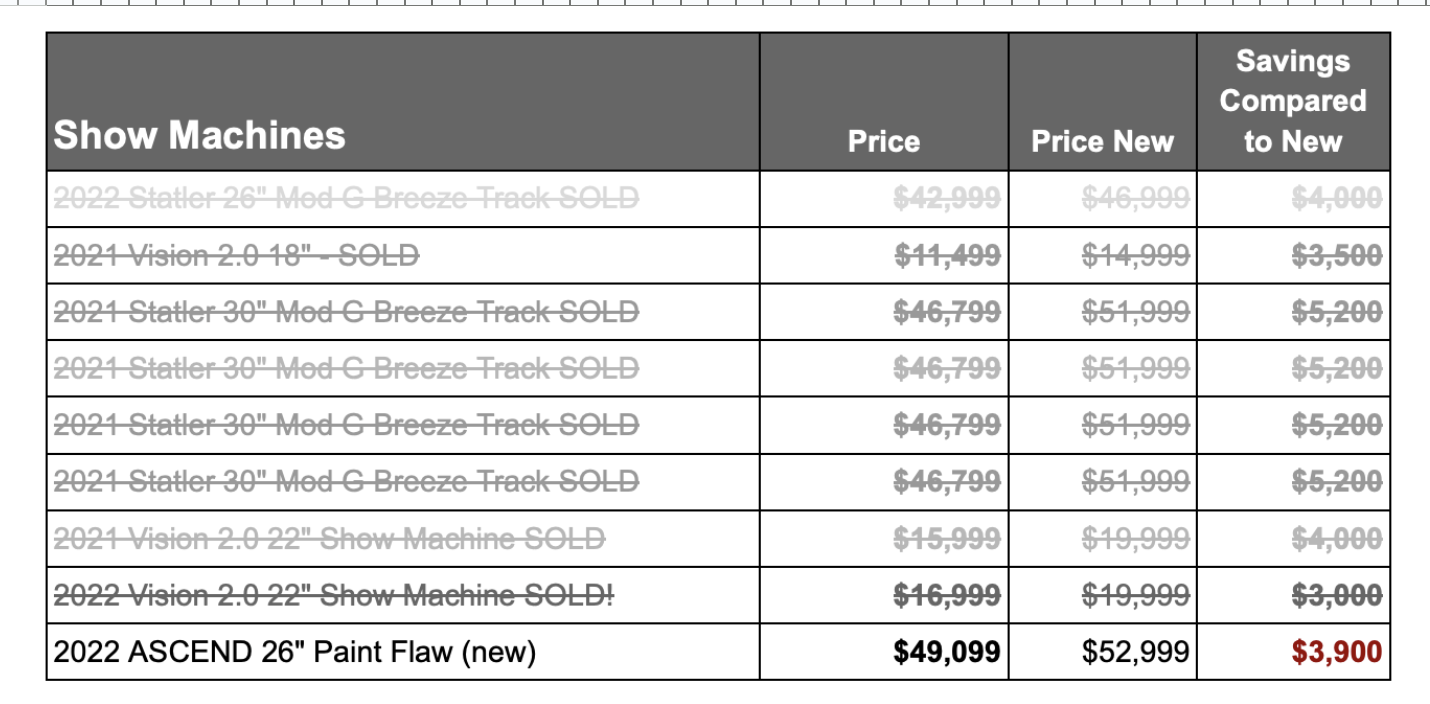Click the $52,999 Price New cell
Viewport: 1430px width, 704px height.
[1135, 653]
